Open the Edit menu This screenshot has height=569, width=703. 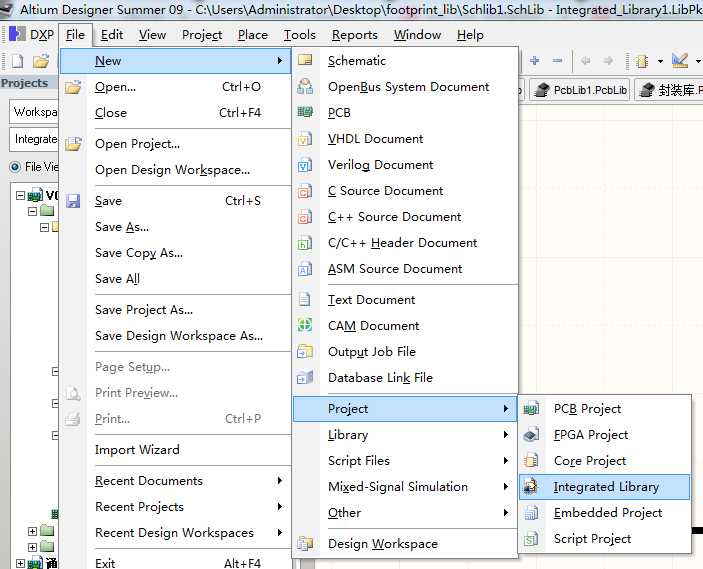coord(112,35)
